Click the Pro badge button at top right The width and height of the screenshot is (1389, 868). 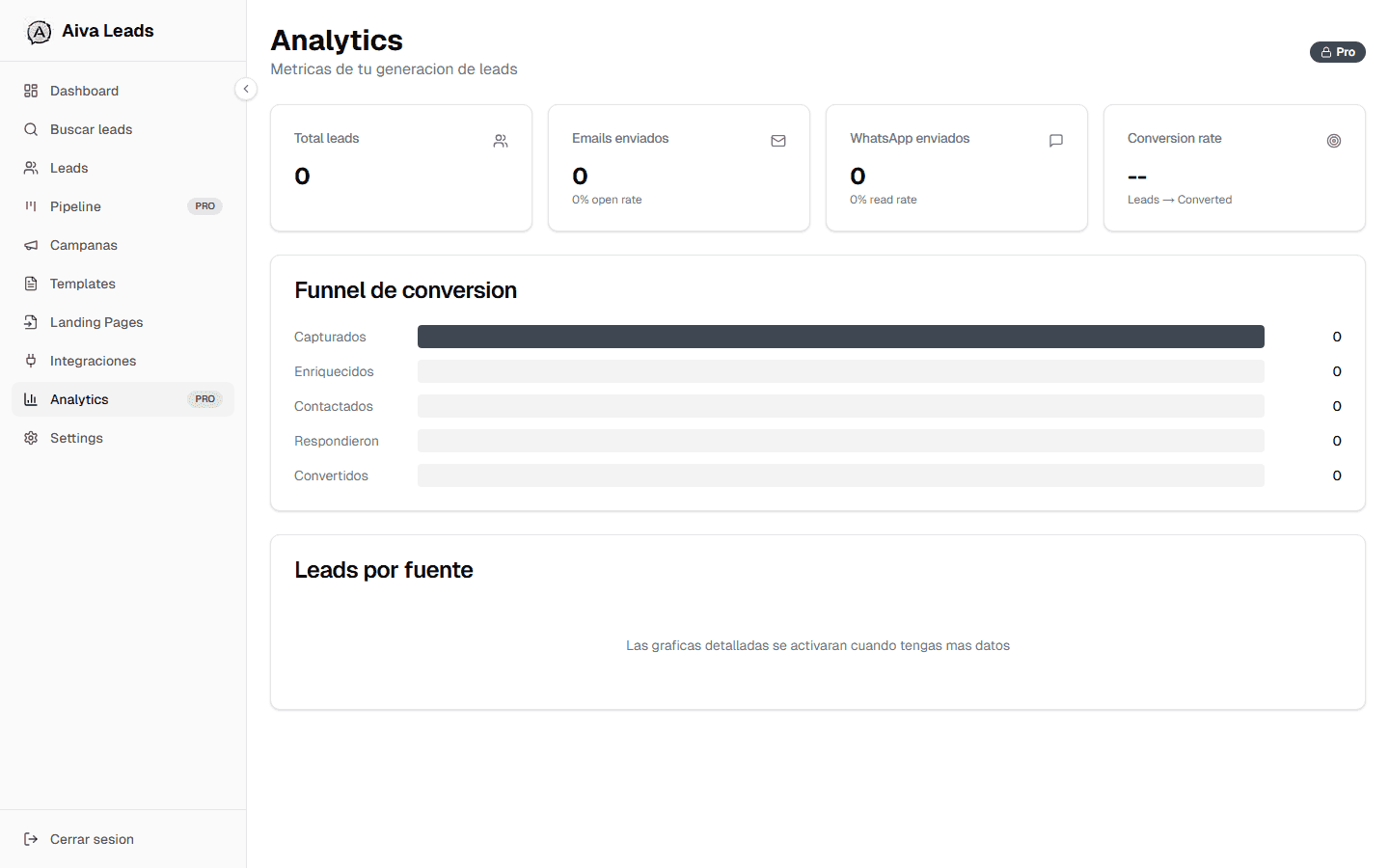[1337, 52]
